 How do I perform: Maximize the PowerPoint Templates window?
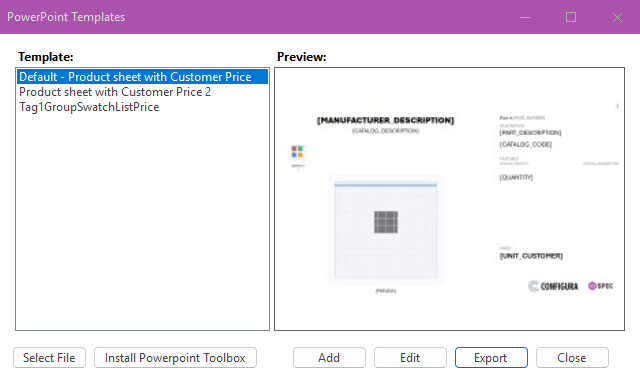coord(571,17)
